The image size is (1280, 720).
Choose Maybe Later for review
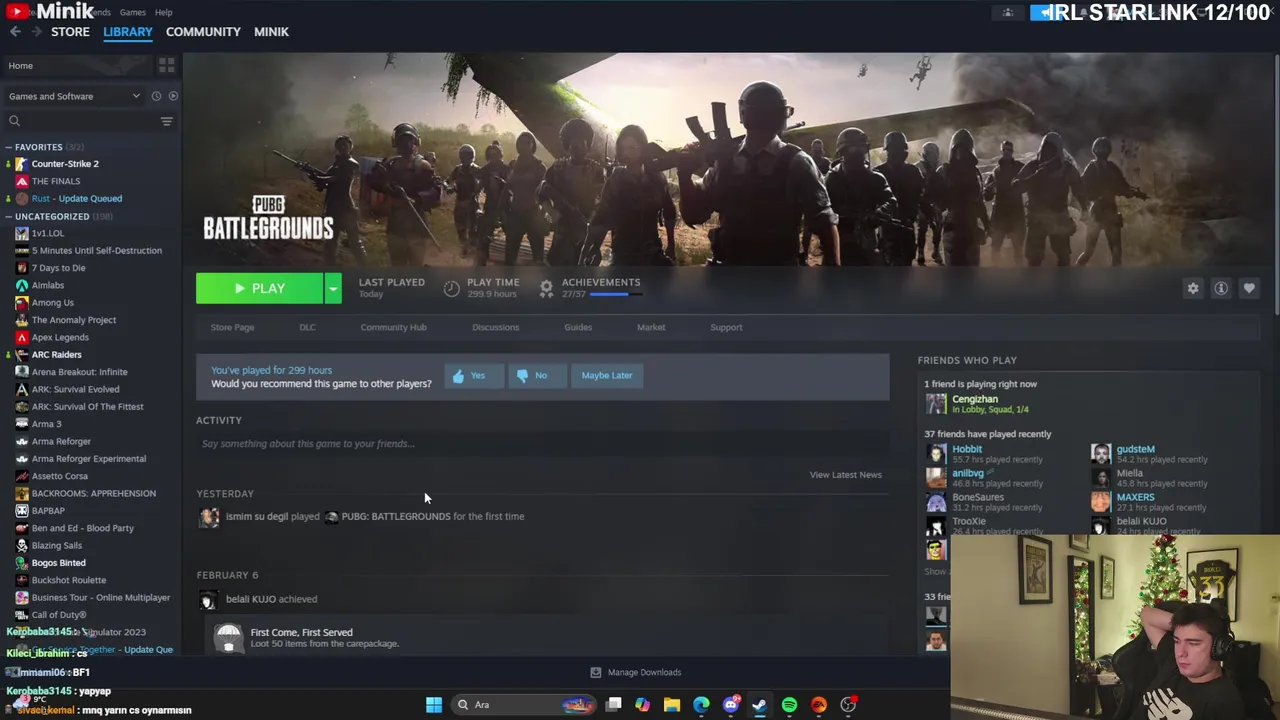[x=607, y=375]
